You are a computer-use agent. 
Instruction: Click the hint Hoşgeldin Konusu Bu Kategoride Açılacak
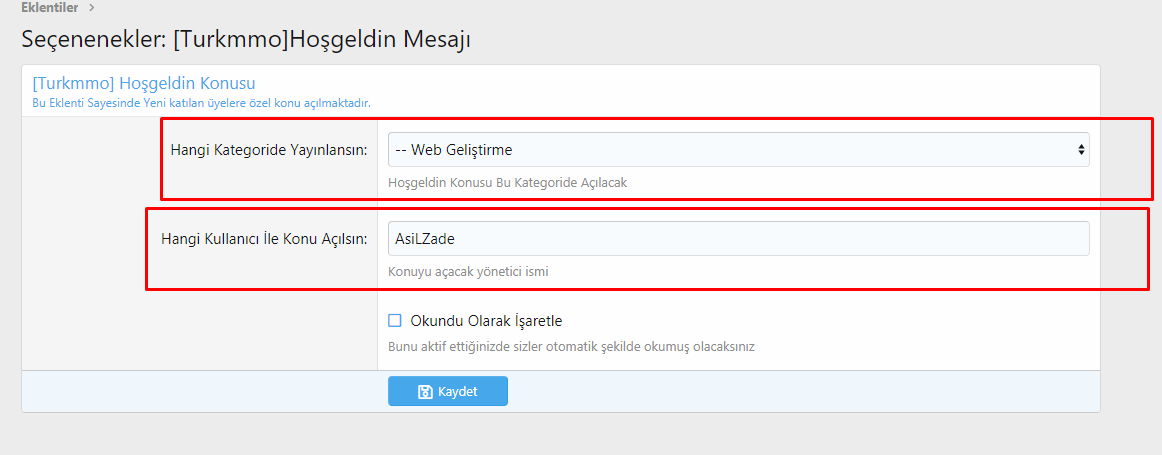click(x=508, y=182)
